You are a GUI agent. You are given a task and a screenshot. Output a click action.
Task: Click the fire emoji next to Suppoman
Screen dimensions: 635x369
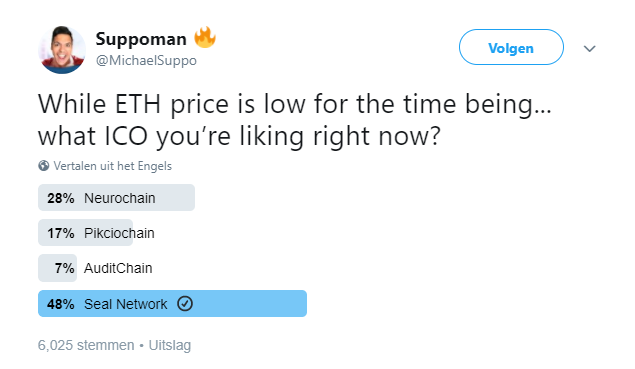coord(205,38)
